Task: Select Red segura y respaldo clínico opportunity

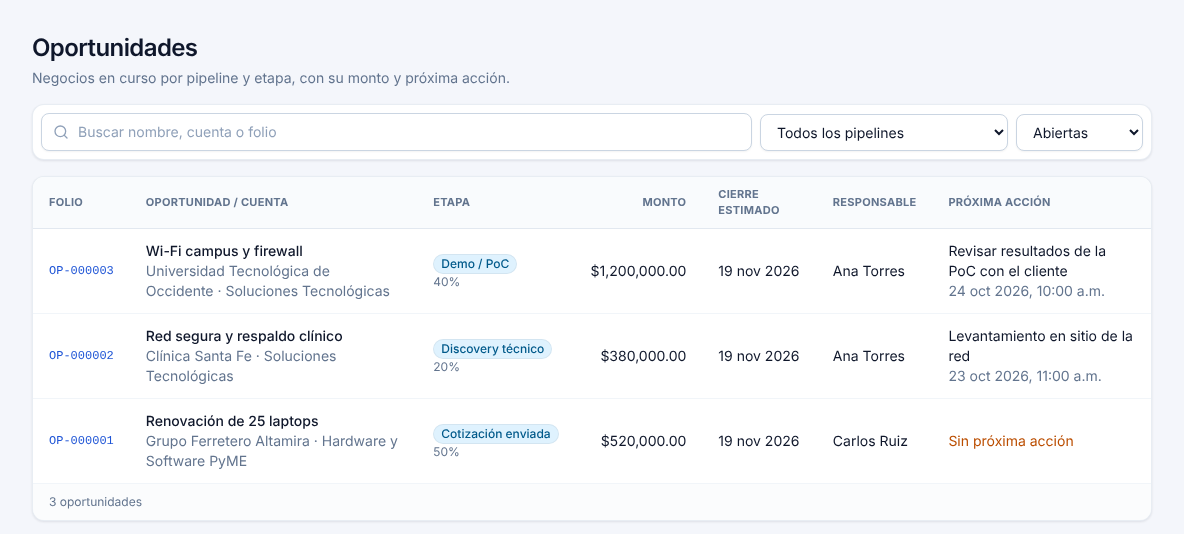Action: (244, 336)
